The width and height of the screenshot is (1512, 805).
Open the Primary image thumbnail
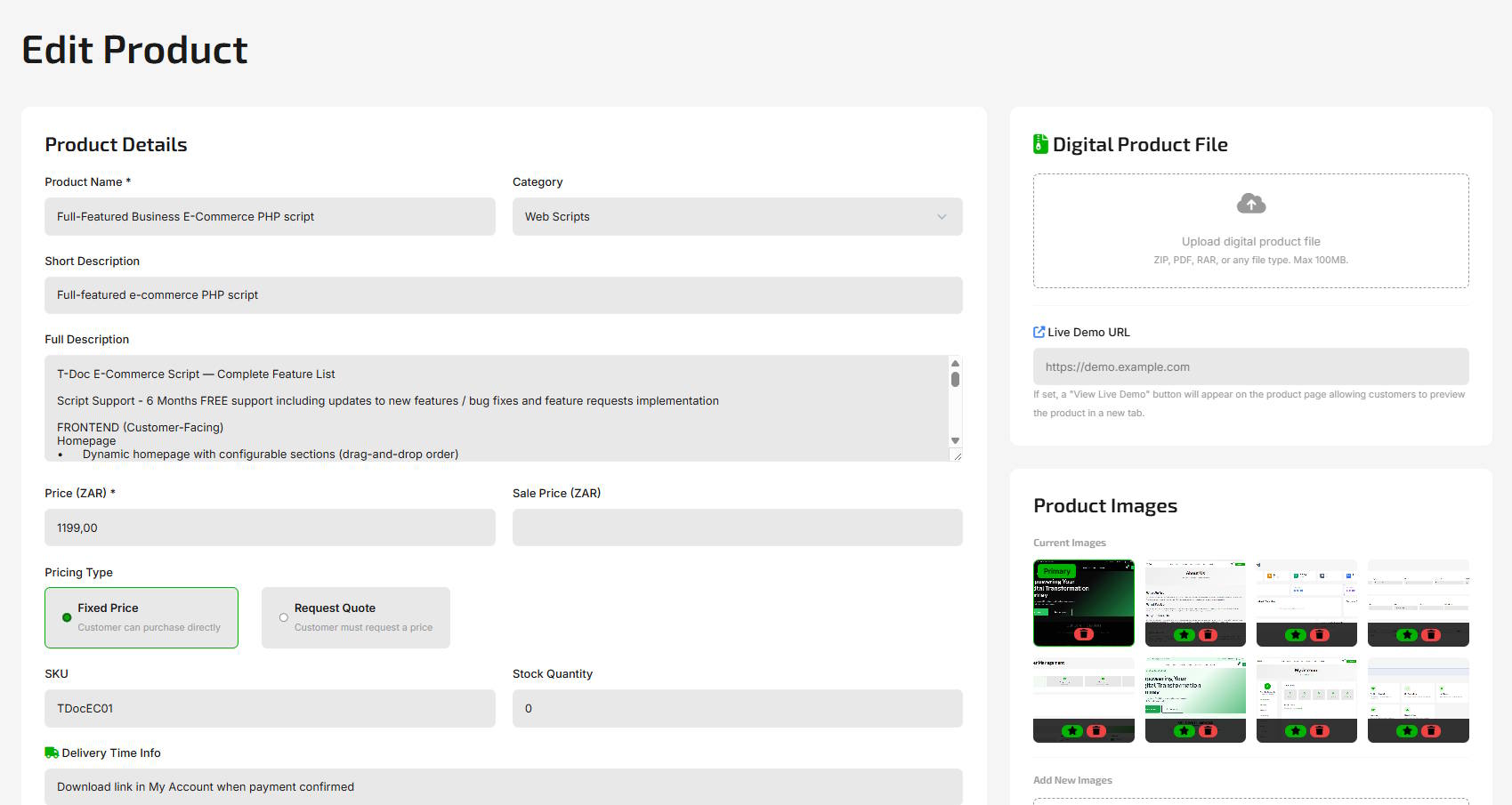[1083, 594]
